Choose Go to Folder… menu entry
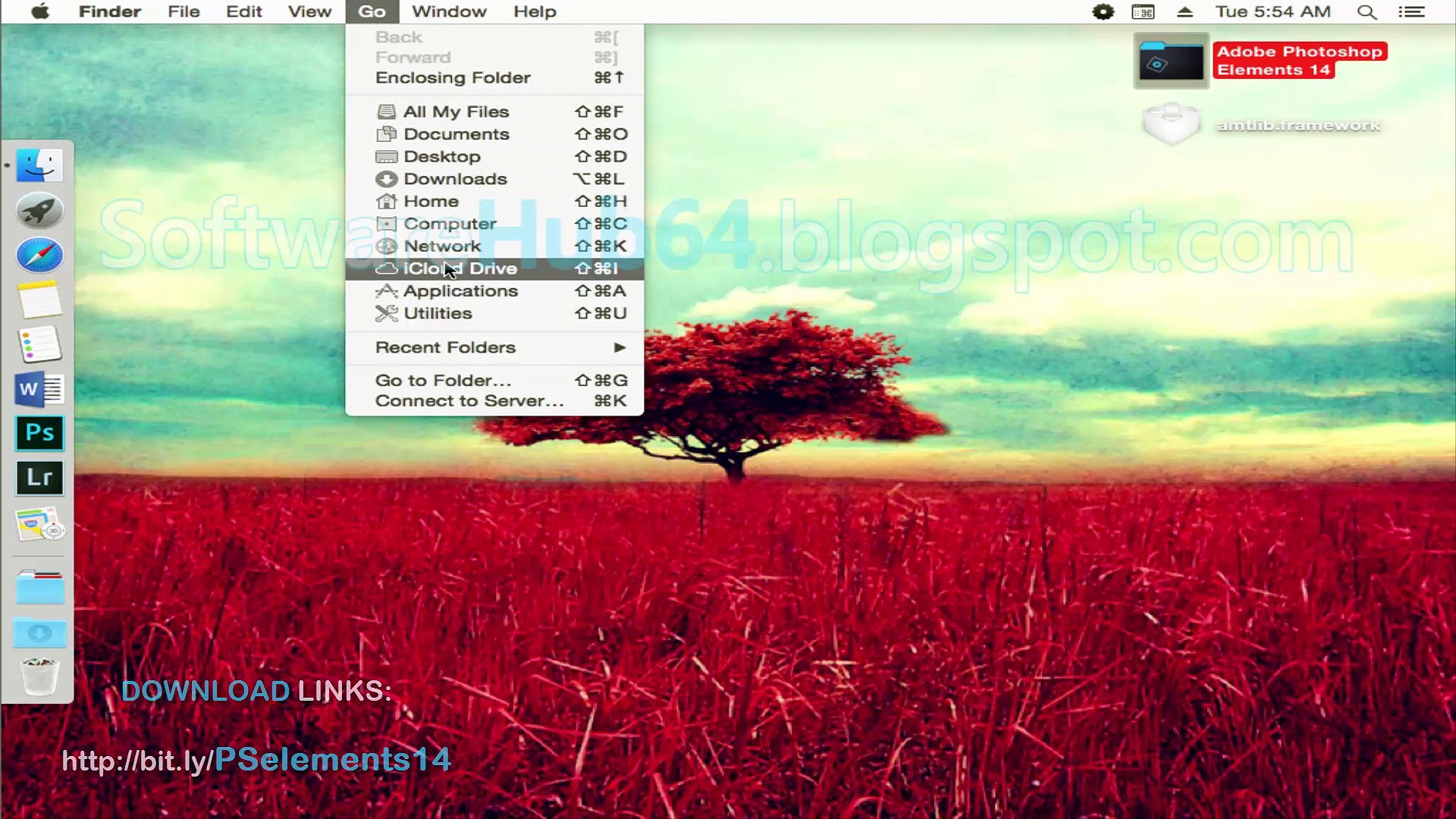Viewport: 1456px width, 819px height. tap(444, 381)
